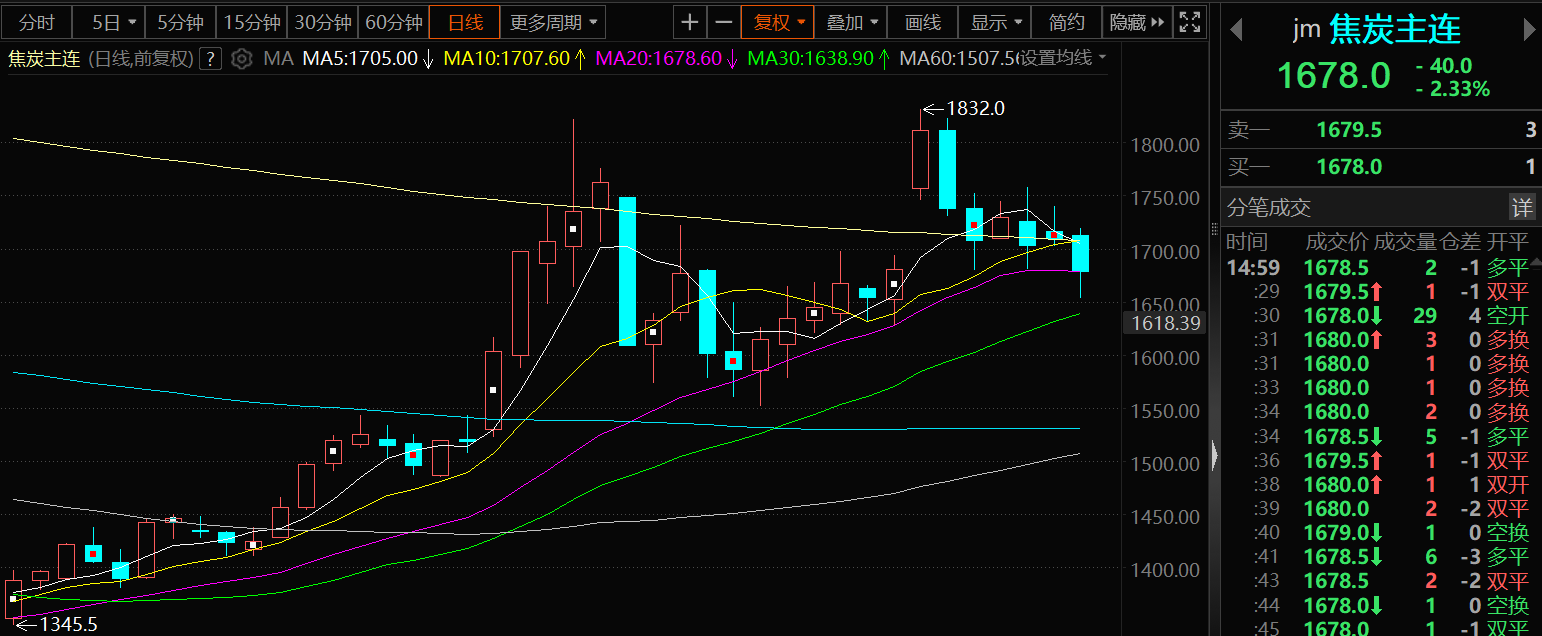
Task: Click the zoom in plus icon
Action: click(690, 22)
